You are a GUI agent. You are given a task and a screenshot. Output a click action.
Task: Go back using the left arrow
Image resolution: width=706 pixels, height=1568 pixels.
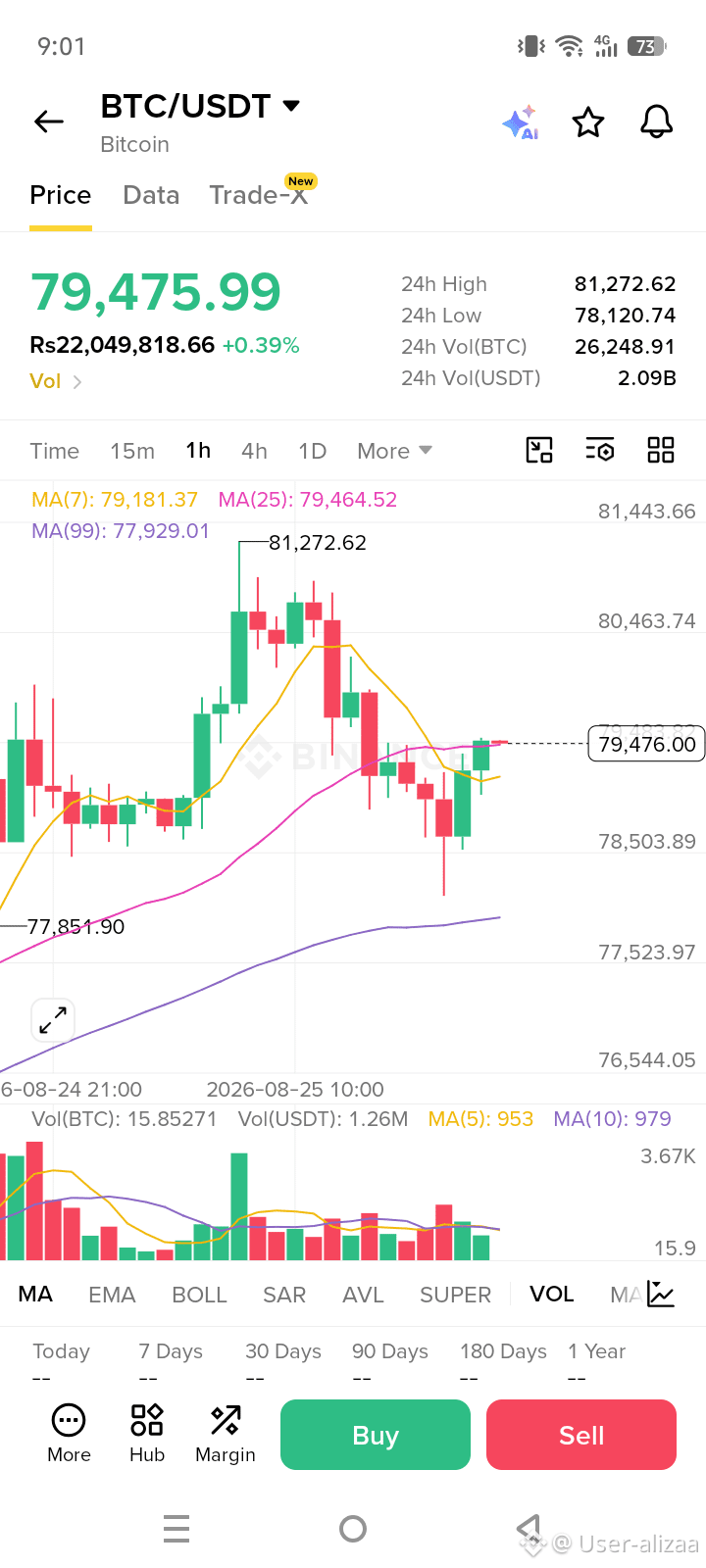point(48,122)
